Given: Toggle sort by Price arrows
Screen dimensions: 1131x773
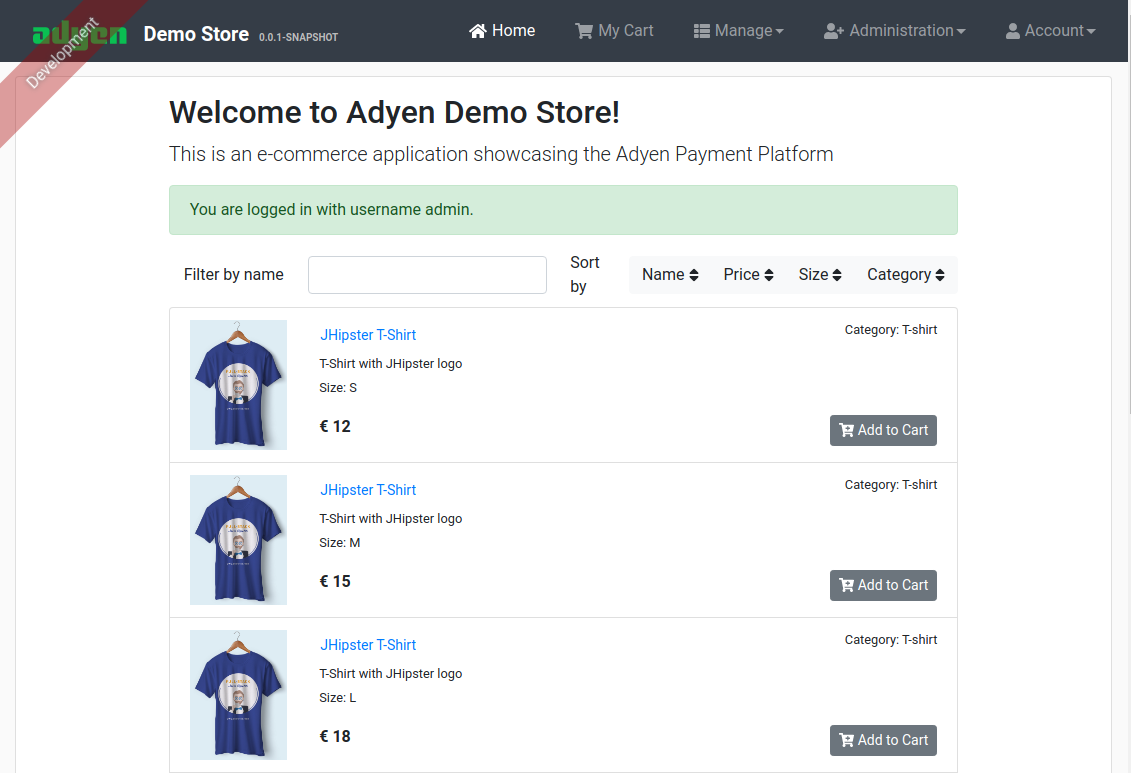Looking at the screenshot, I should (x=769, y=275).
